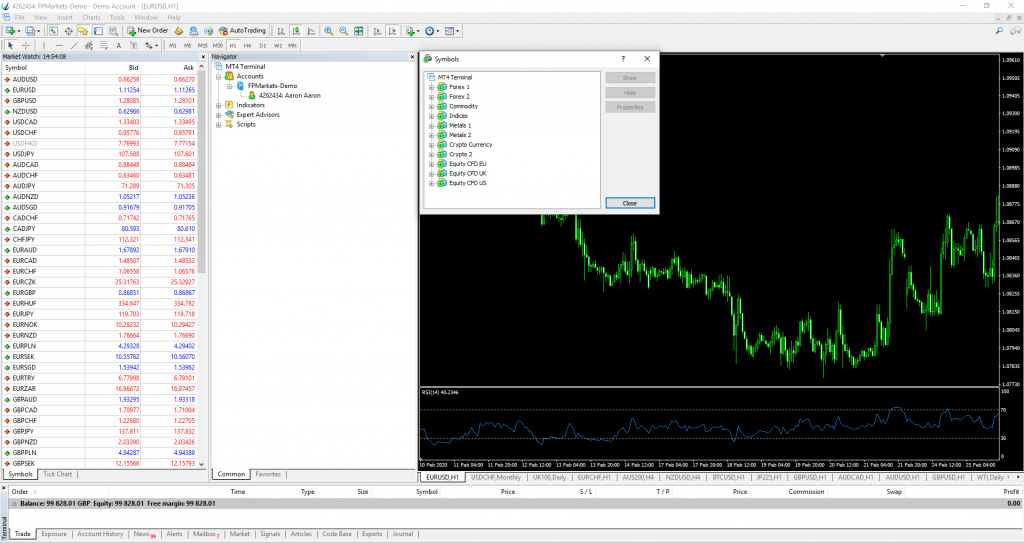Close the Symbols dialog with Close button

click(630, 203)
